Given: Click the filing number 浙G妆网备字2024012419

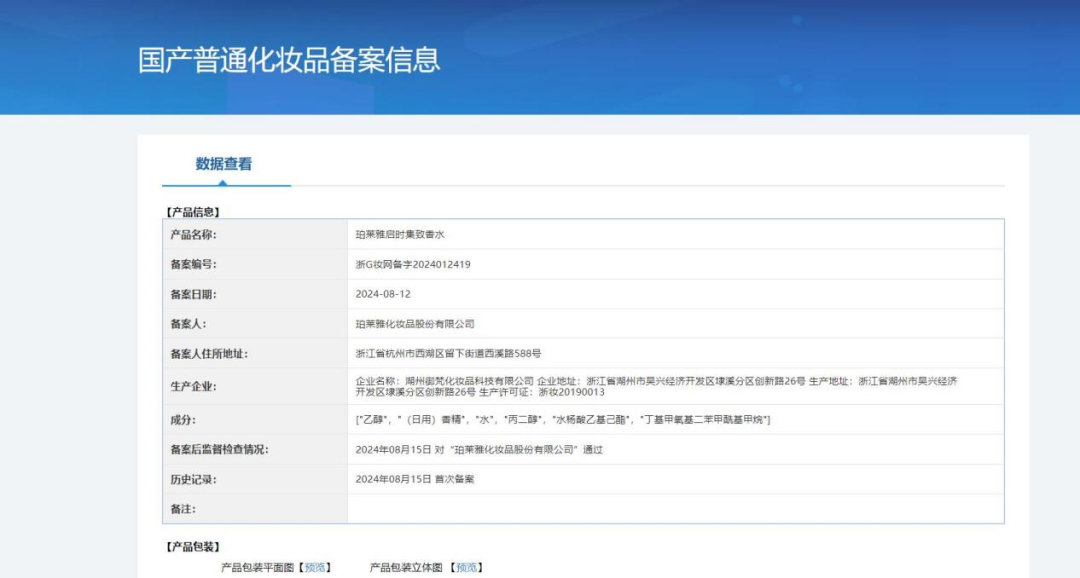Looking at the screenshot, I should (x=413, y=264).
